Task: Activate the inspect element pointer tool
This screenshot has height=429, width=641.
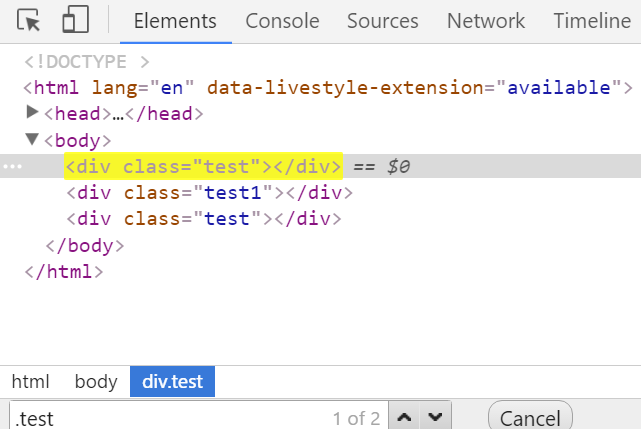Action: 28,20
